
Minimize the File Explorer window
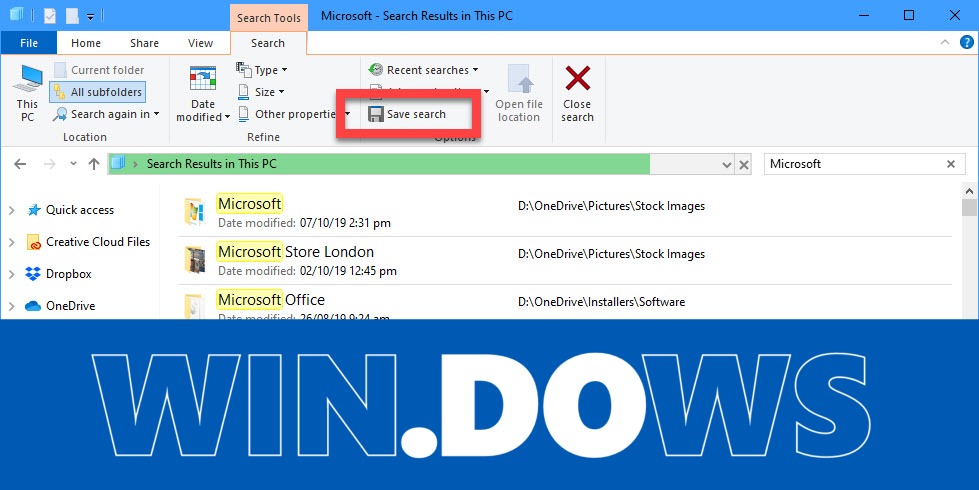[x=864, y=16]
